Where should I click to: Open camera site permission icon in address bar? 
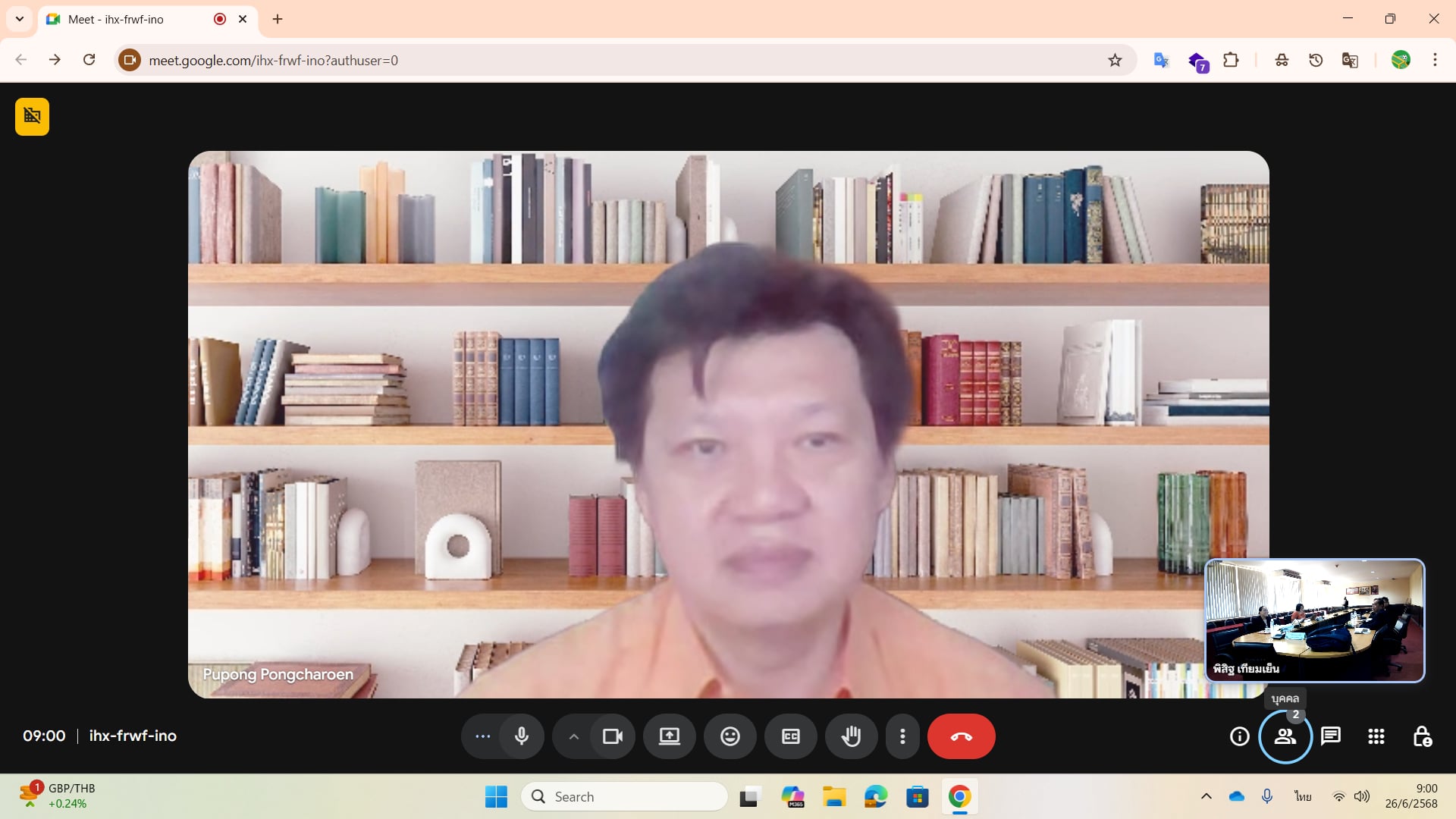coord(130,60)
